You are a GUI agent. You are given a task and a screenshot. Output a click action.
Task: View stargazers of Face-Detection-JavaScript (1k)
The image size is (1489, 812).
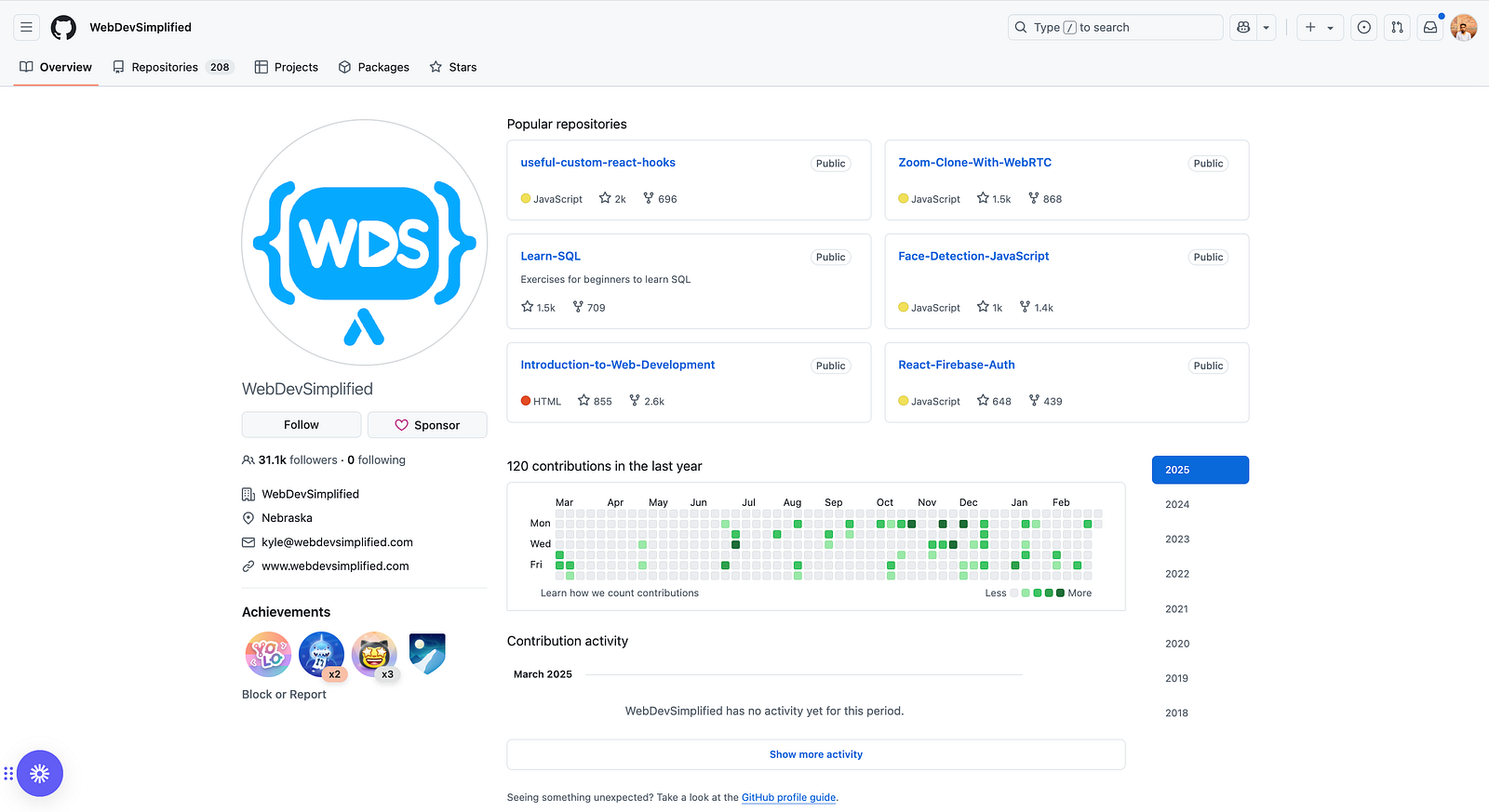[x=989, y=308]
